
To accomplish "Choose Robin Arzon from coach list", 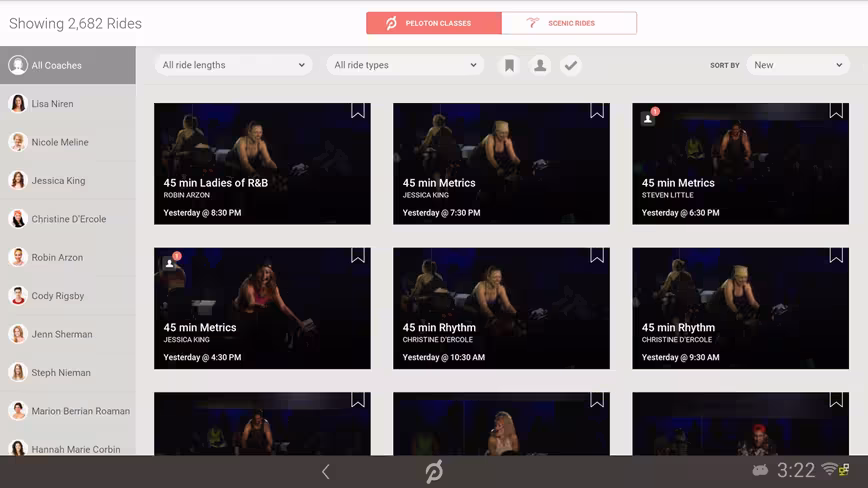I will pyautogui.click(x=68, y=257).
